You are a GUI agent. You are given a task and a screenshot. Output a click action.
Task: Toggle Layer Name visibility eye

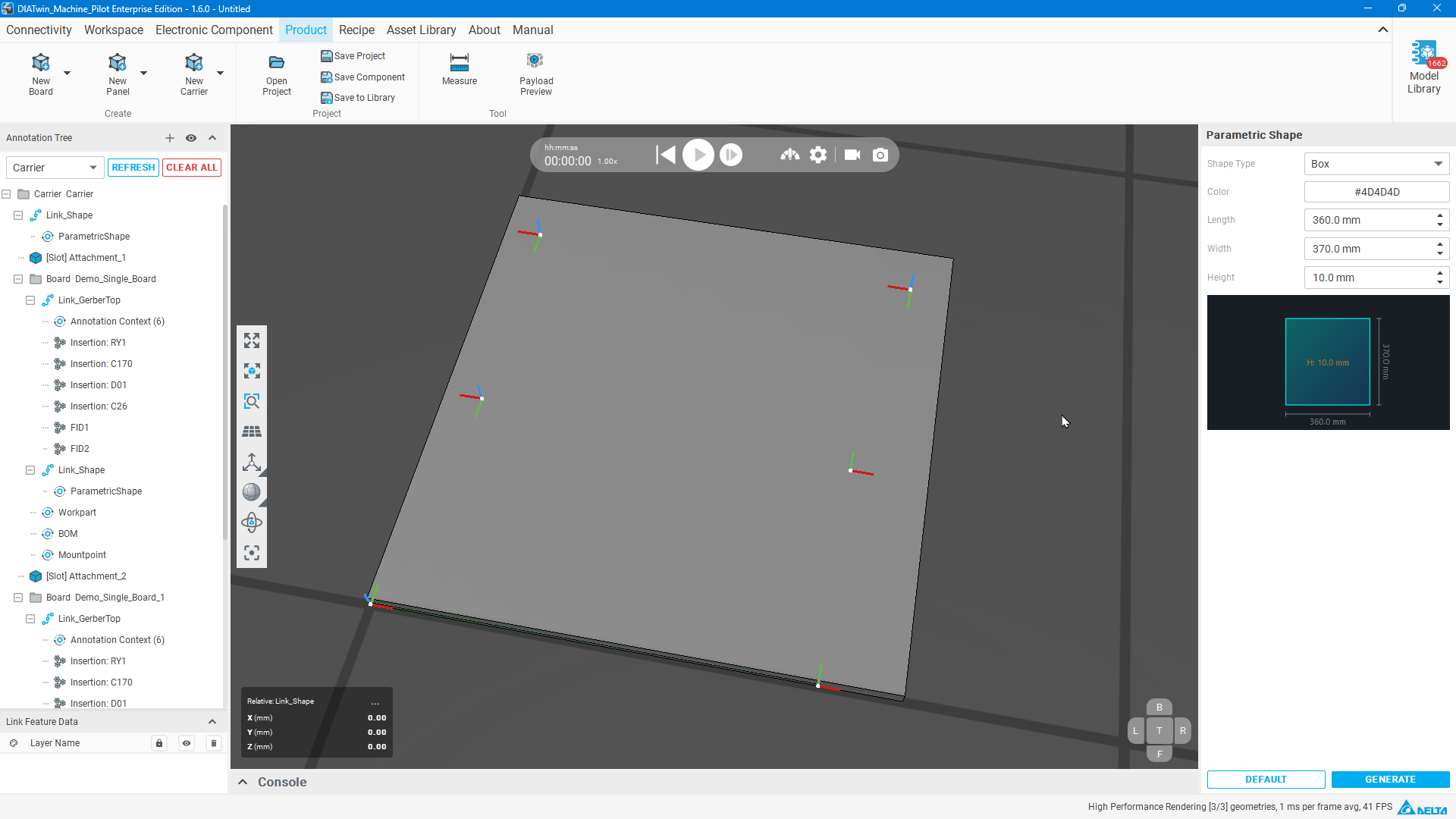pyautogui.click(x=187, y=743)
